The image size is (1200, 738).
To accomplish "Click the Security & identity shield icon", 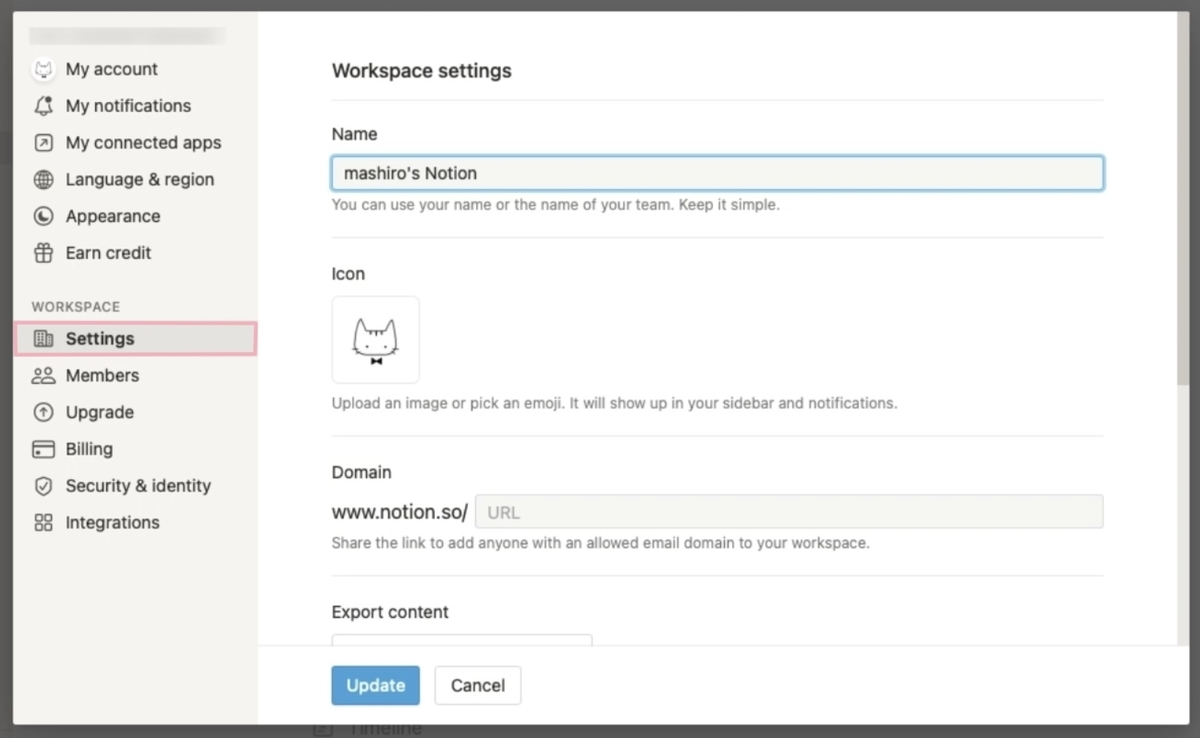I will pyautogui.click(x=44, y=486).
